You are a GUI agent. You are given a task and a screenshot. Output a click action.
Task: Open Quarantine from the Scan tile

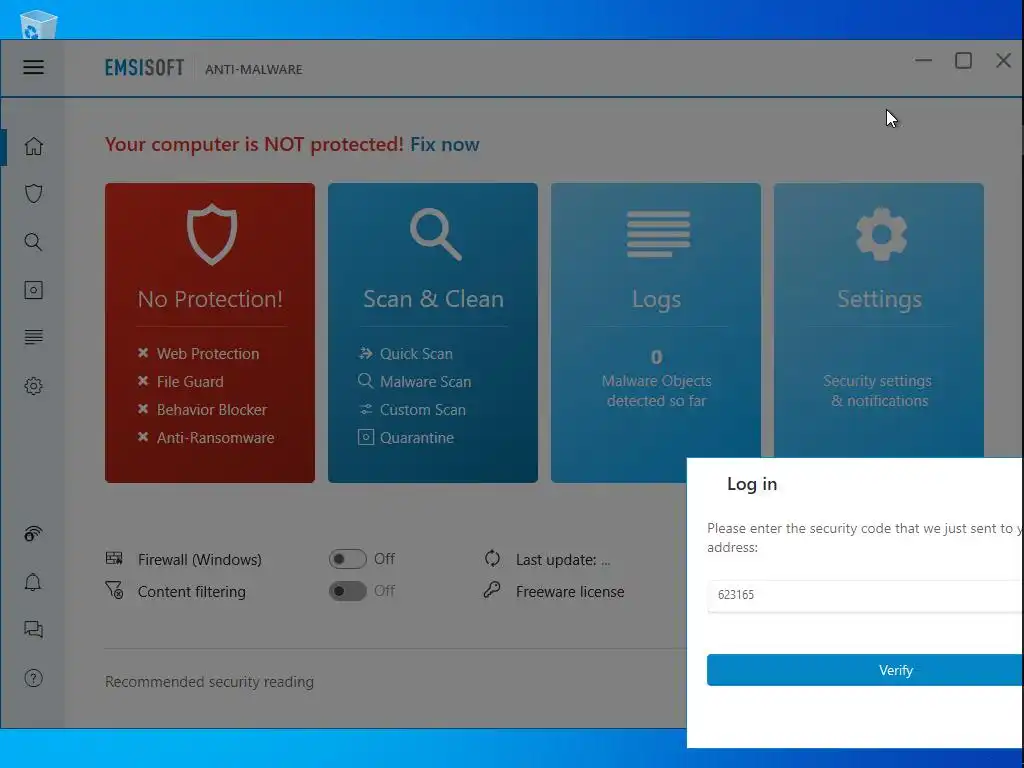coord(417,438)
